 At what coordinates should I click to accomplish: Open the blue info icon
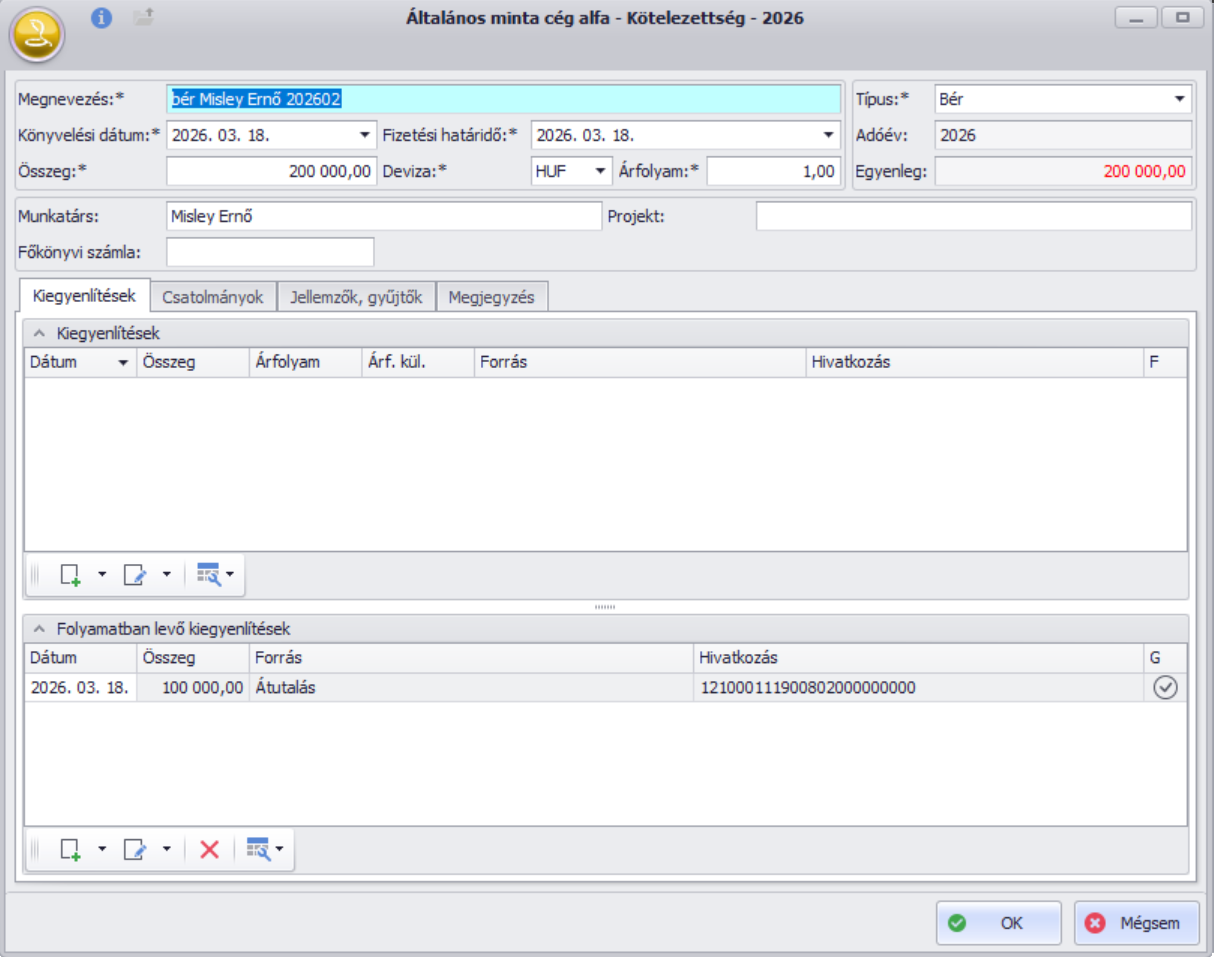pos(101,17)
